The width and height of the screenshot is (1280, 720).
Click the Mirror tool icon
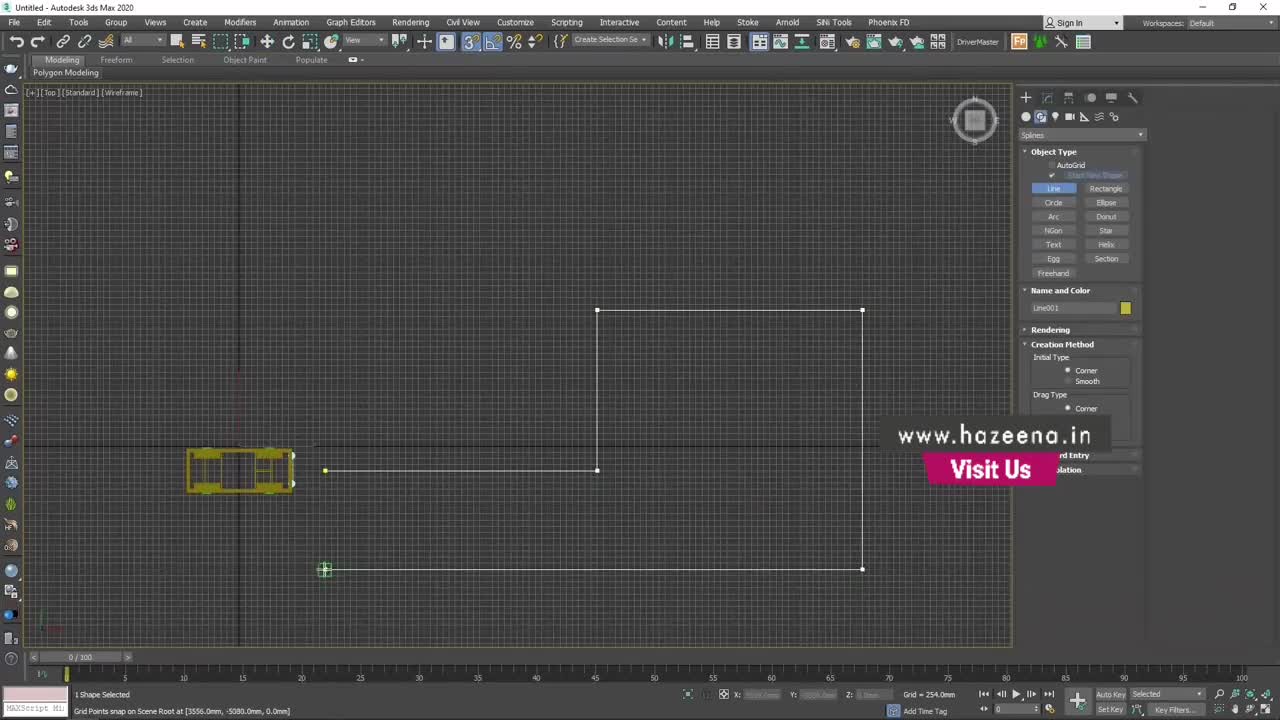point(665,41)
